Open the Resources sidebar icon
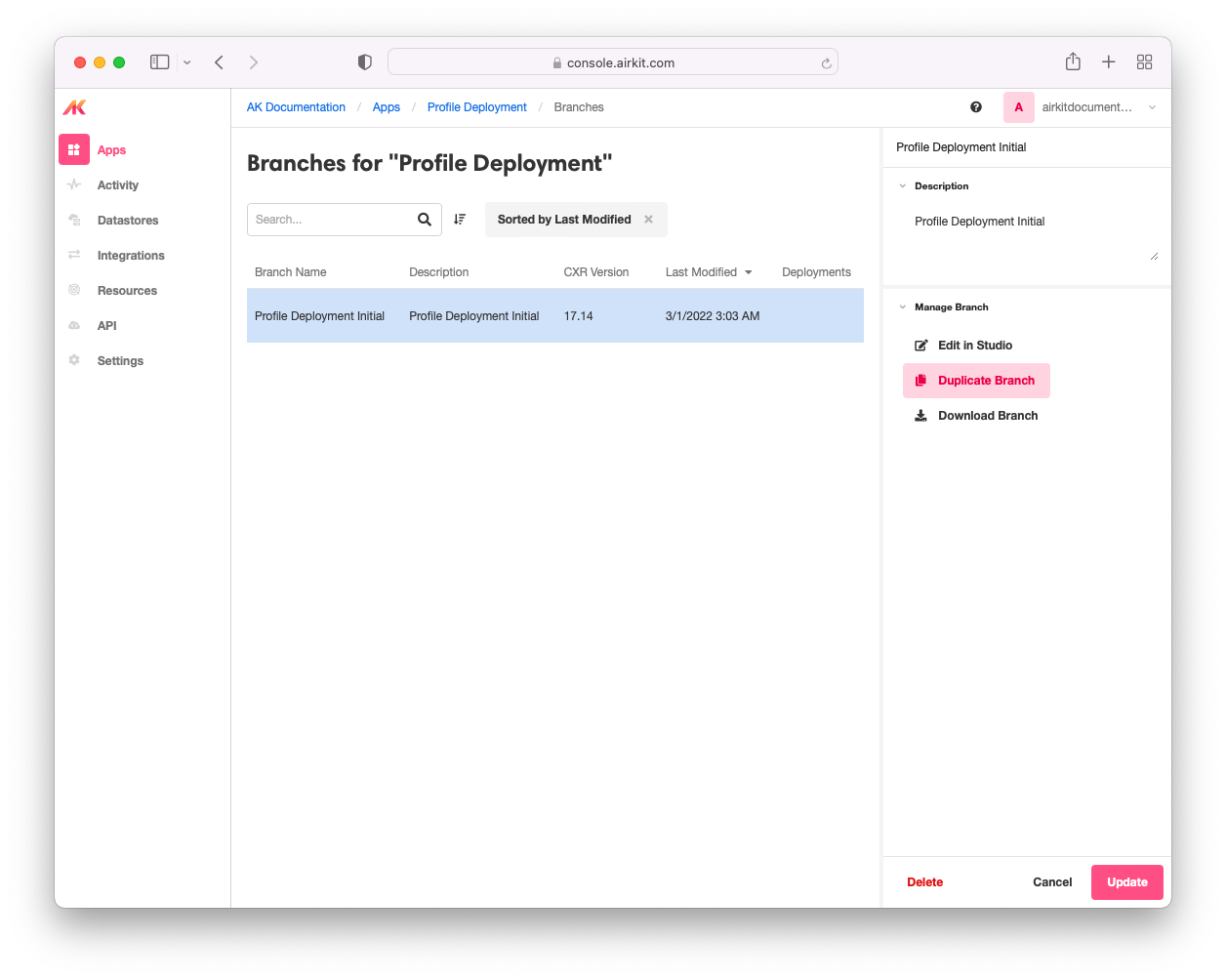 74,290
